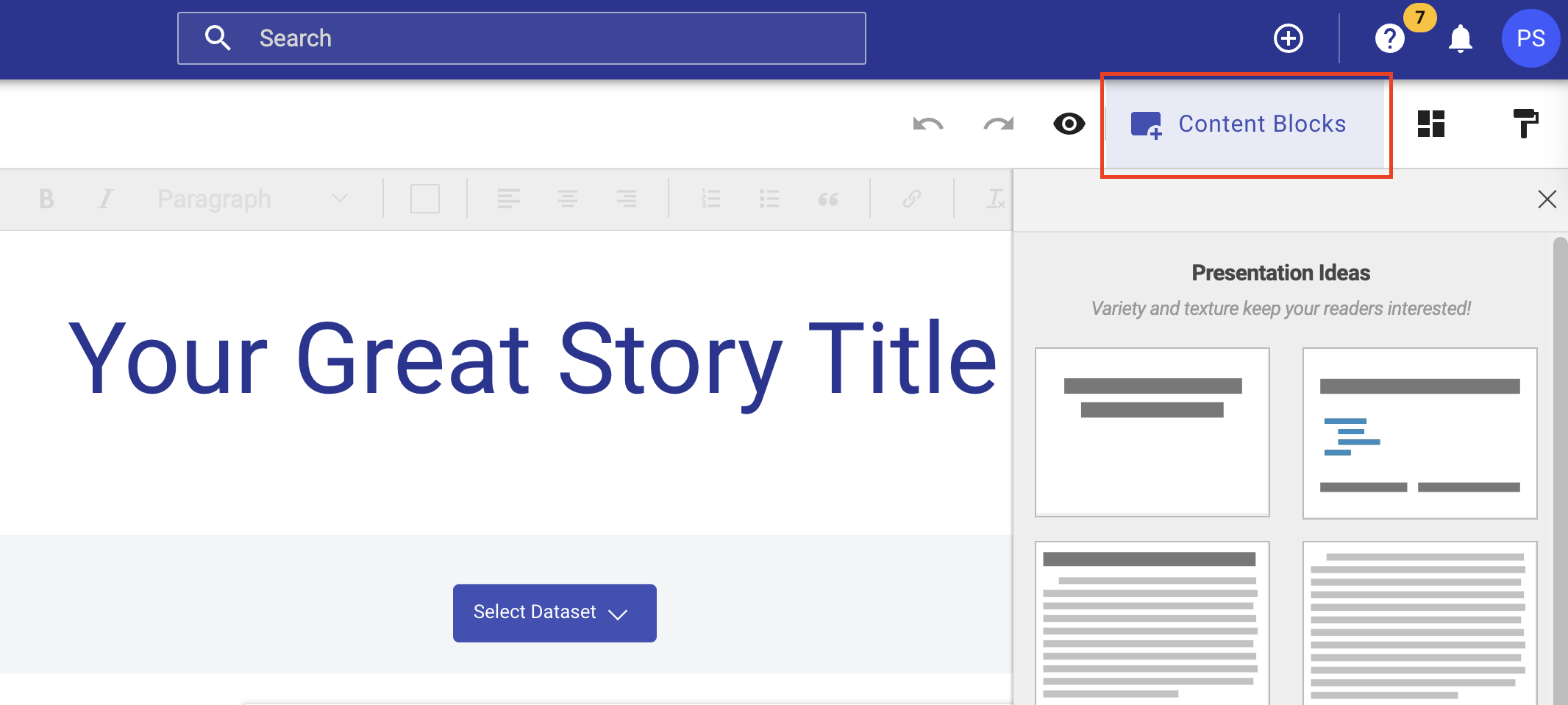Click the 'Presentation Ideas' heading text
This screenshot has width=1568, height=705.
tap(1280, 273)
